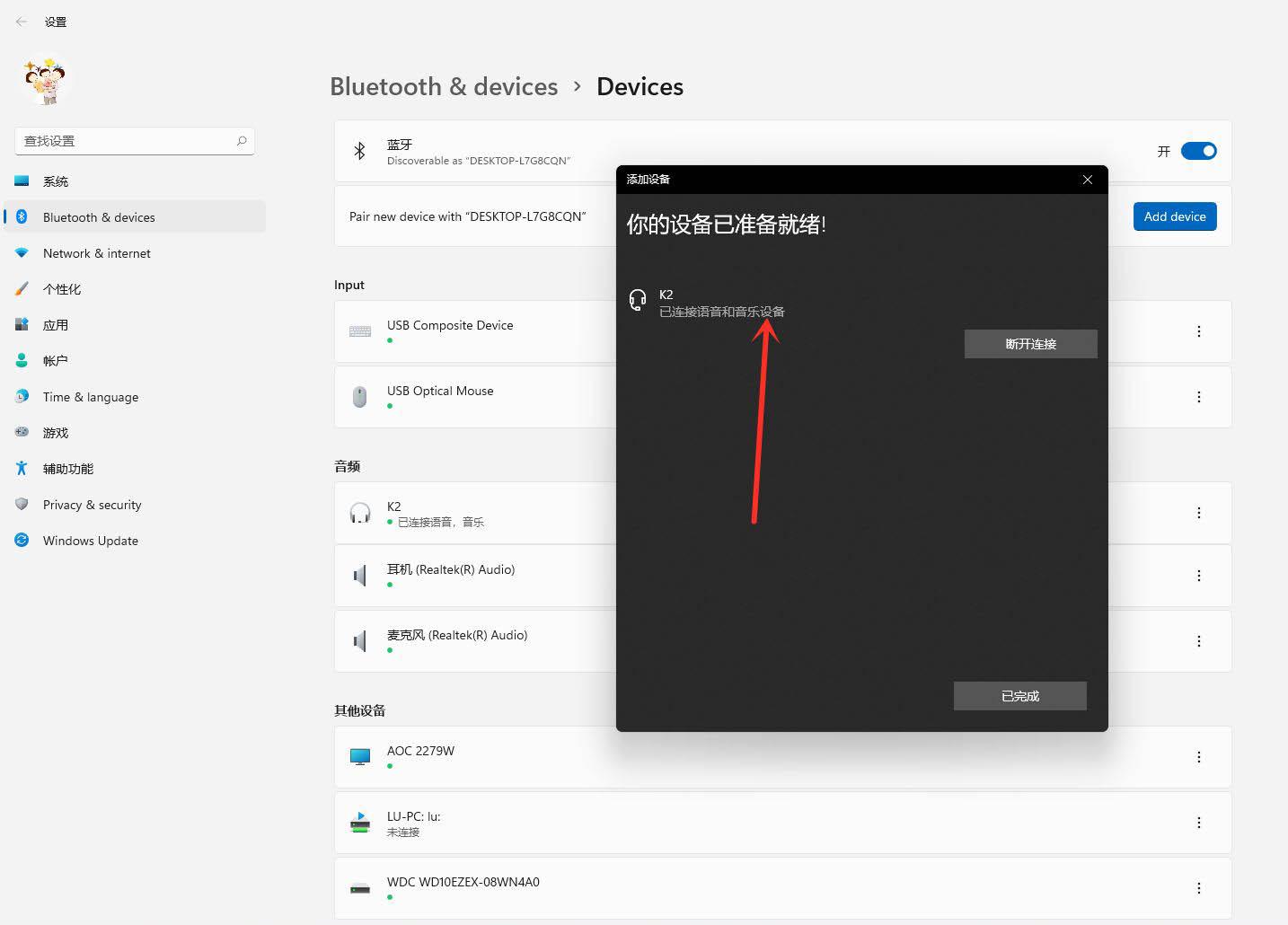The height and width of the screenshot is (925, 1288).
Task: Select the WDC WD10EZEX-08WN4A0 row
Action: pyautogui.click(x=782, y=888)
